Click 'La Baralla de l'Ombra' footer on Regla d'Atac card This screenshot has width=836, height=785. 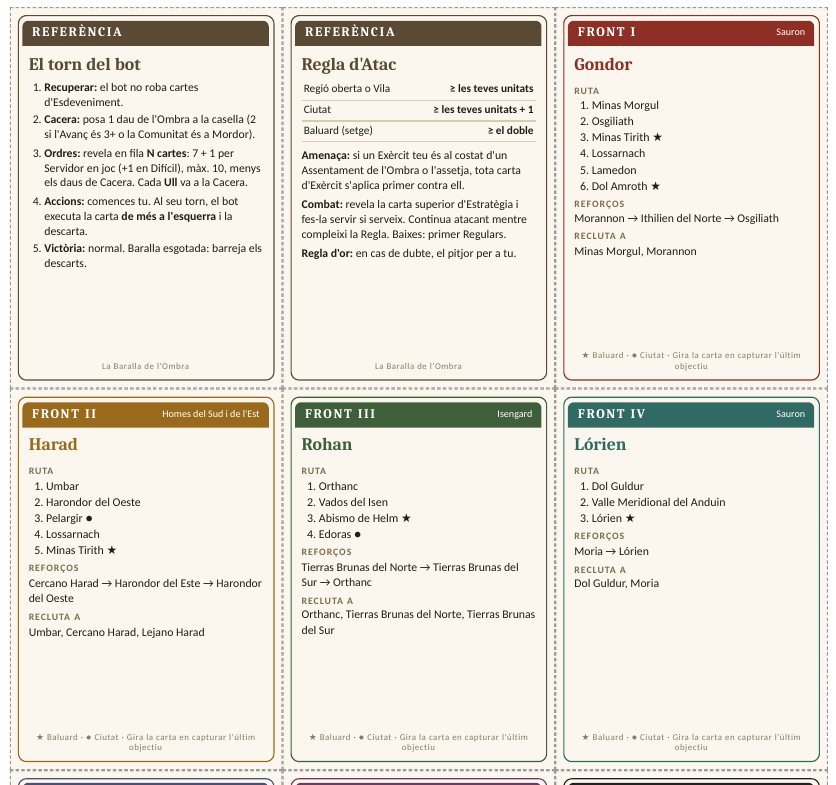[418, 366]
